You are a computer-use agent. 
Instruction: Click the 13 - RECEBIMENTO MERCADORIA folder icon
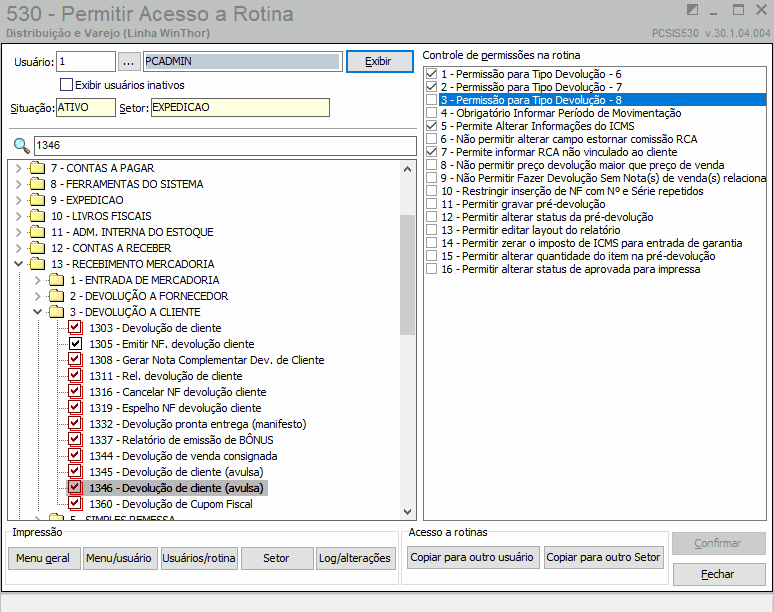point(37,264)
